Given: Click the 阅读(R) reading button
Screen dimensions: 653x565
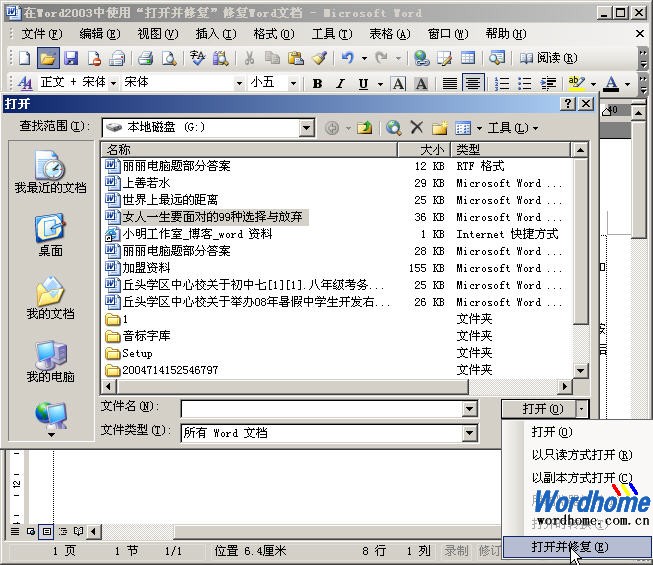Looking at the screenshot, I should click(x=548, y=58).
